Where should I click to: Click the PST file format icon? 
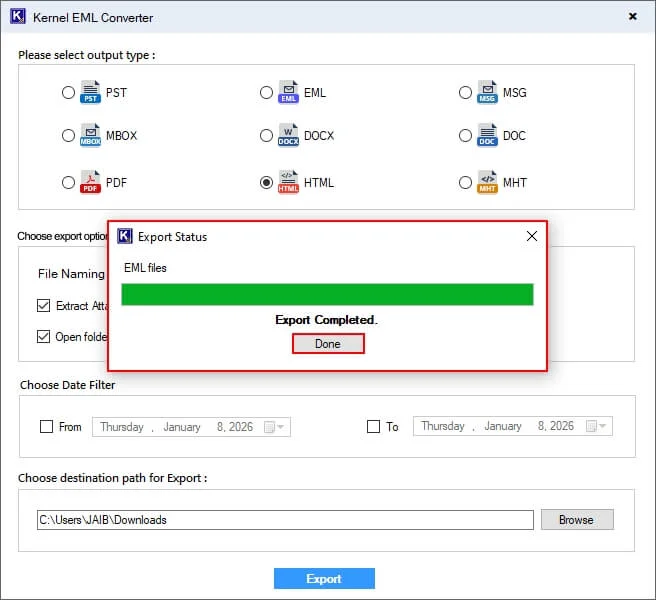tap(90, 92)
